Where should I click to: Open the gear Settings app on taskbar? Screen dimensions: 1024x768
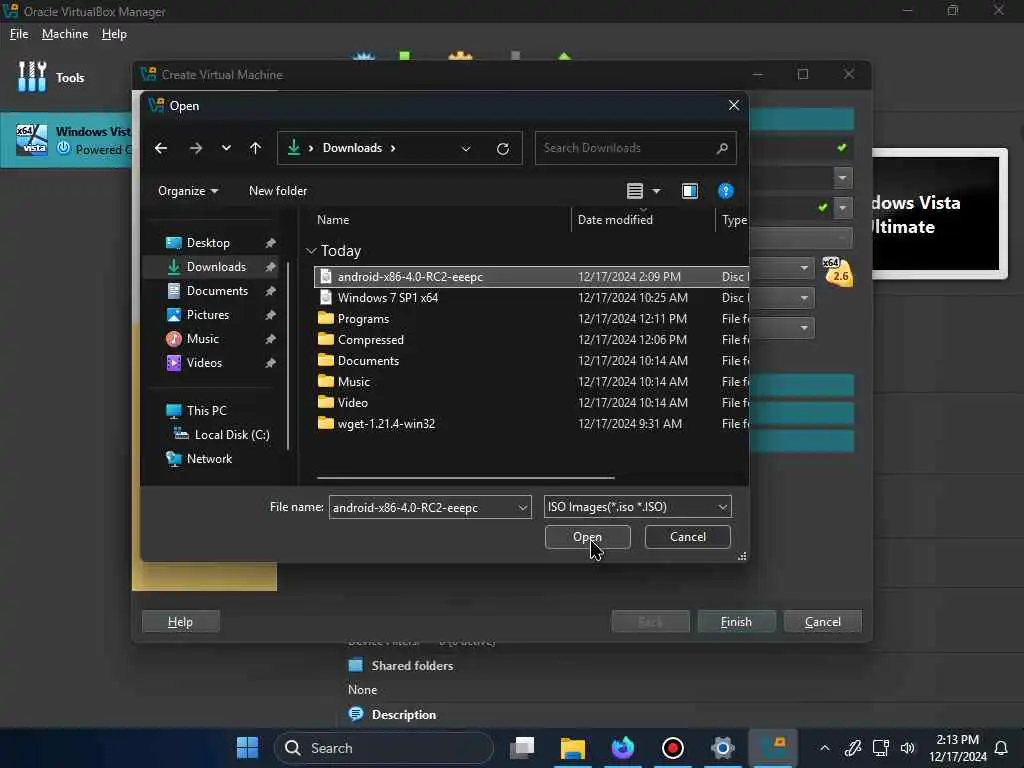(722, 748)
